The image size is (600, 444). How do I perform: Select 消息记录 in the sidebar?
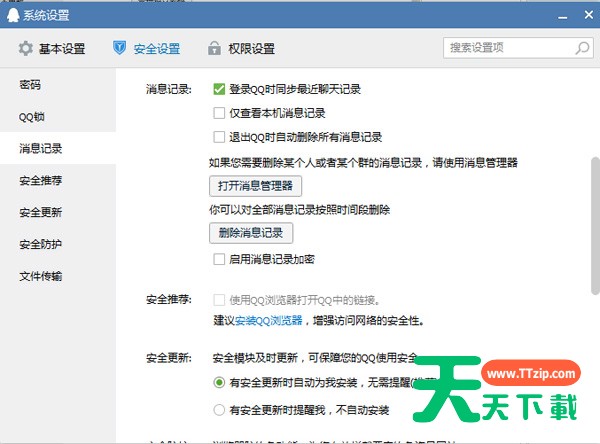point(58,148)
